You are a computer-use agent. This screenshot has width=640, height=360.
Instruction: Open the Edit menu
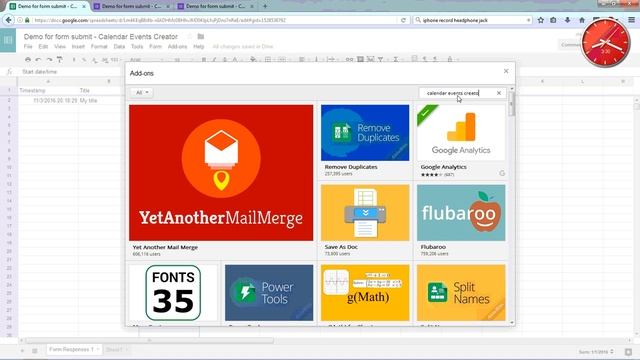click(x=43, y=47)
